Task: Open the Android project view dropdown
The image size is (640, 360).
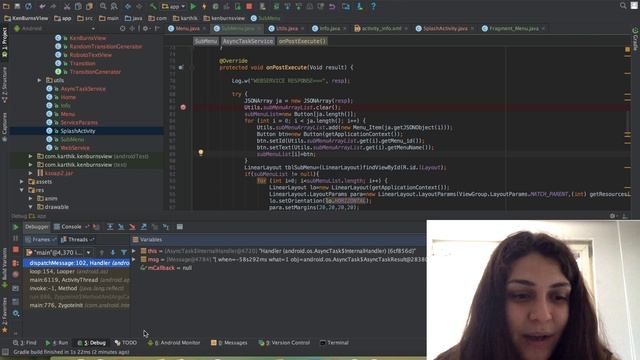Action: [x=54, y=29]
